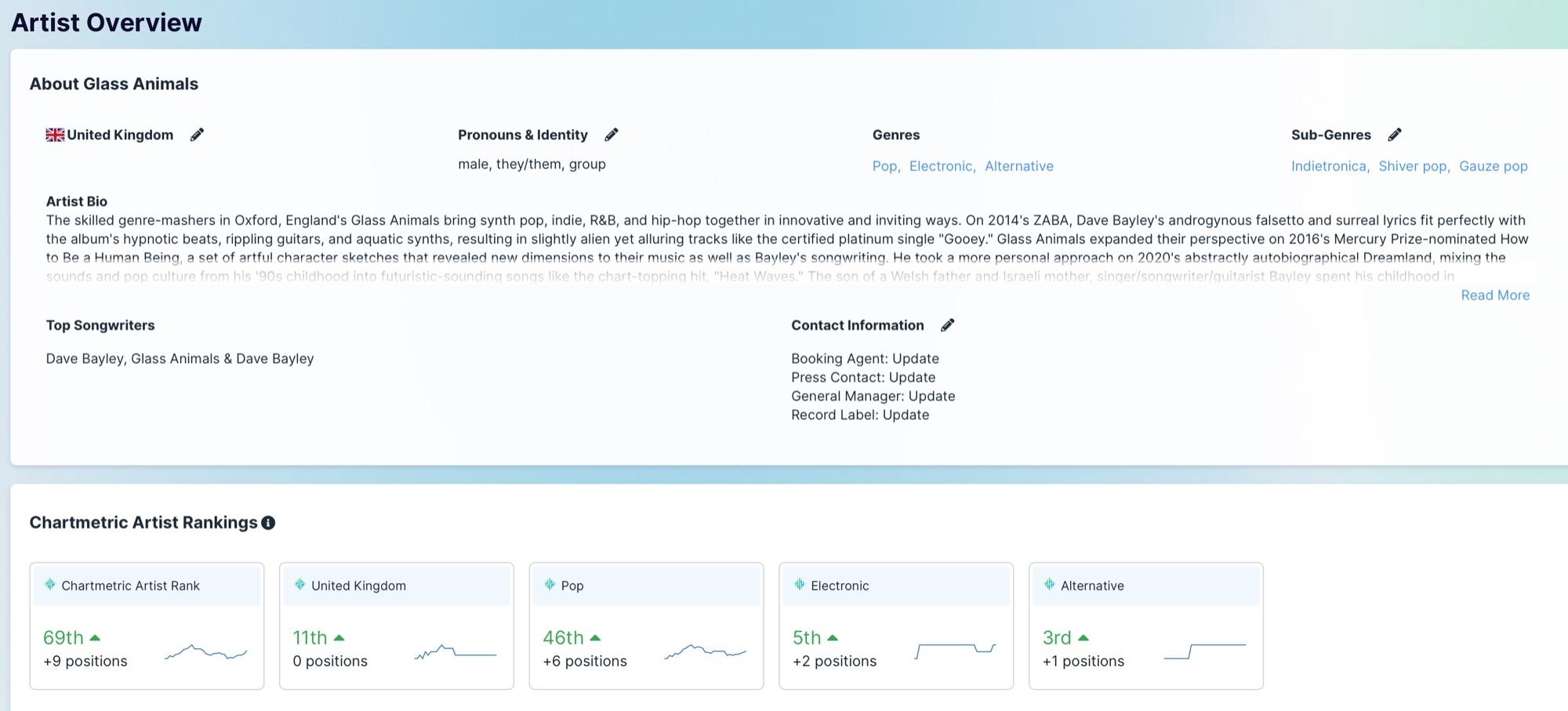1568x711 pixels.
Task: Edit Contact Information pencil icon
Action: [x=948, y=325]
